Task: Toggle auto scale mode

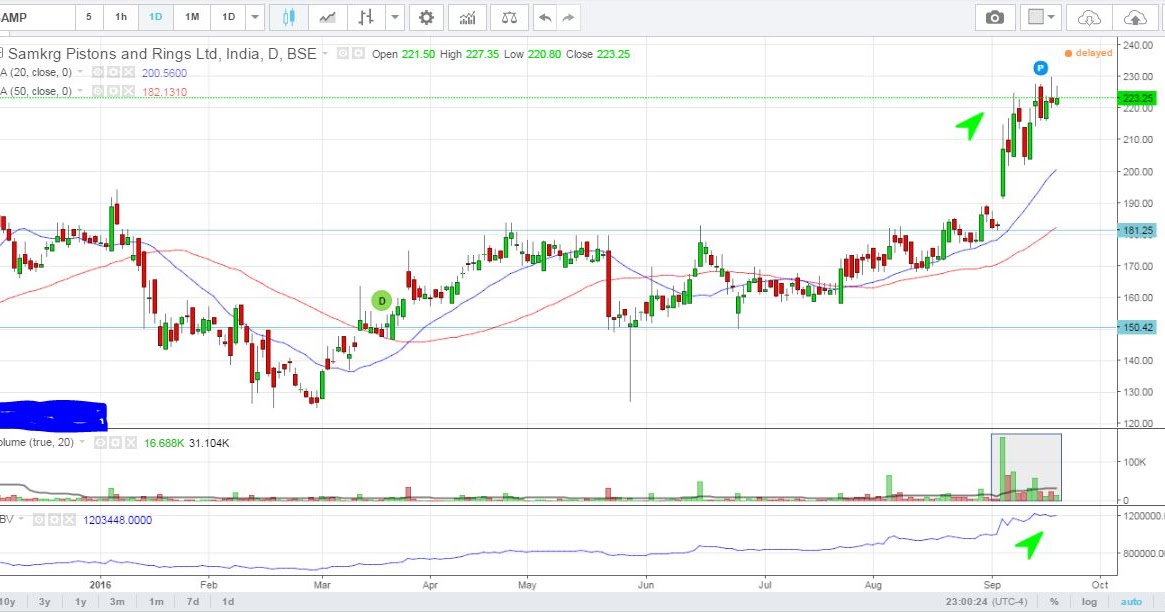Action: pos(1131,602)
